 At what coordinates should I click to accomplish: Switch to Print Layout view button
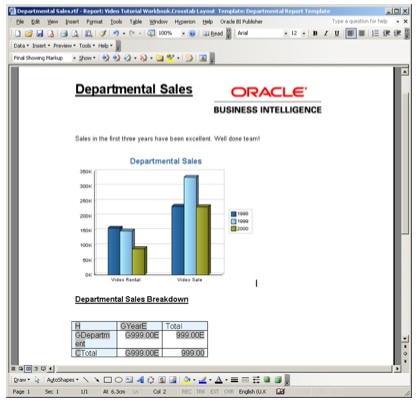coord(28,369)
